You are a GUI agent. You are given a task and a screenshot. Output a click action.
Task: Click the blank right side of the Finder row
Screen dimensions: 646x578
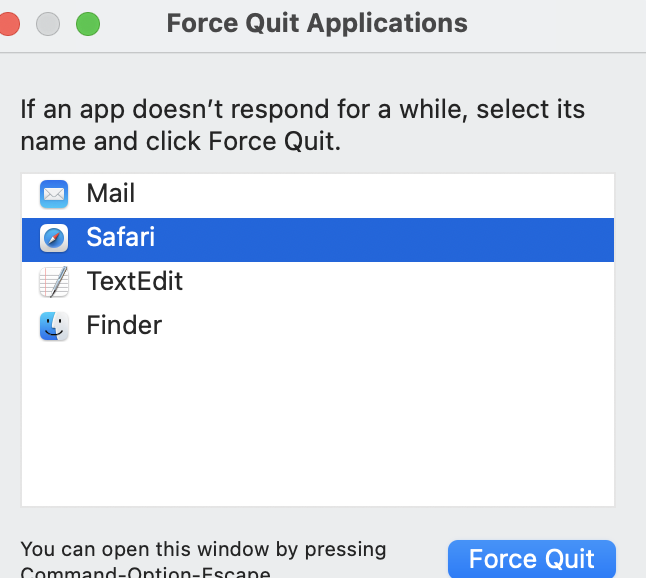(x=450, y=326)
